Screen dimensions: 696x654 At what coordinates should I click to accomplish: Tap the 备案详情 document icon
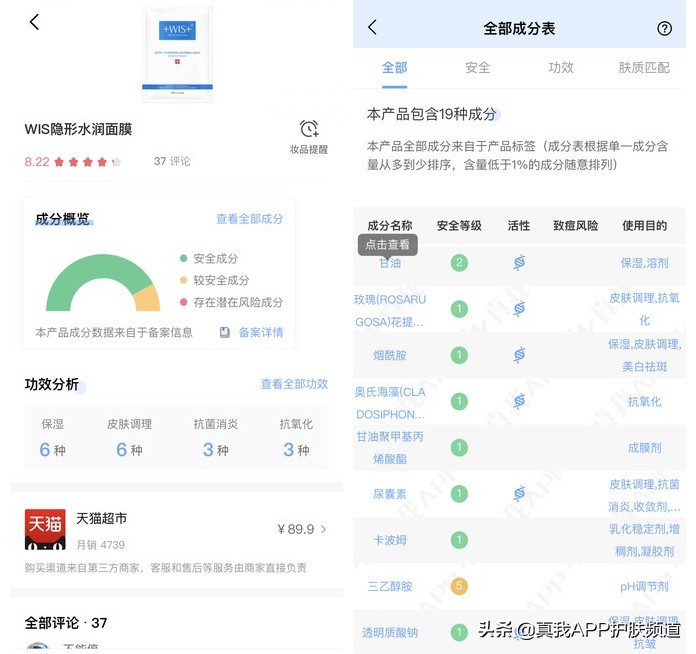225,332
